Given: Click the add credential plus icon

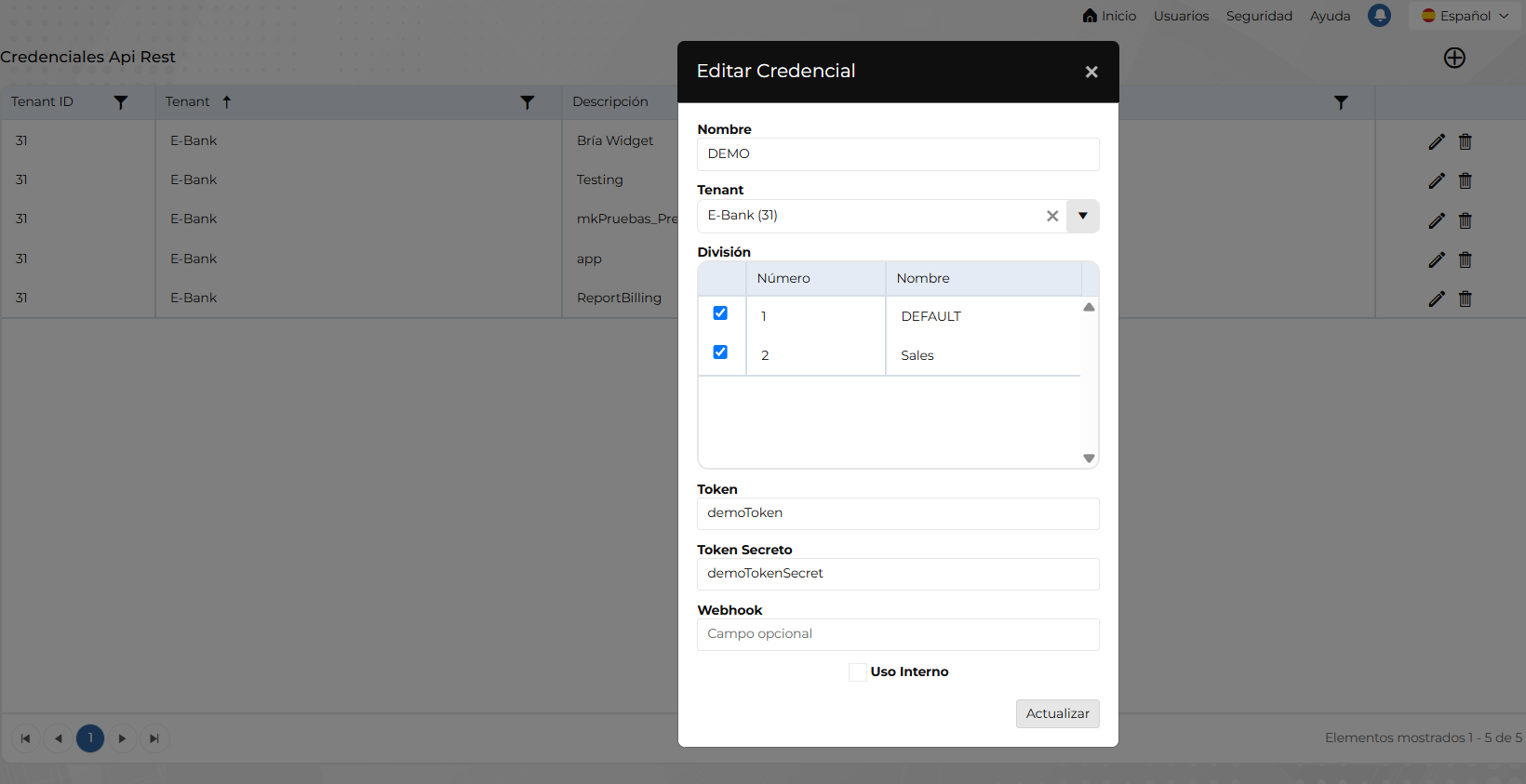Looking at the screenshot, I should pyautogui.click(x=1454, y=58).
